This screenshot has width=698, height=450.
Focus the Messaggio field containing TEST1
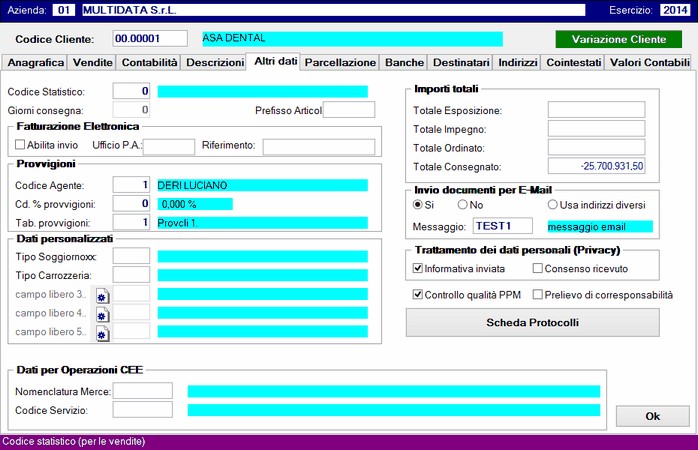point(503,226)
